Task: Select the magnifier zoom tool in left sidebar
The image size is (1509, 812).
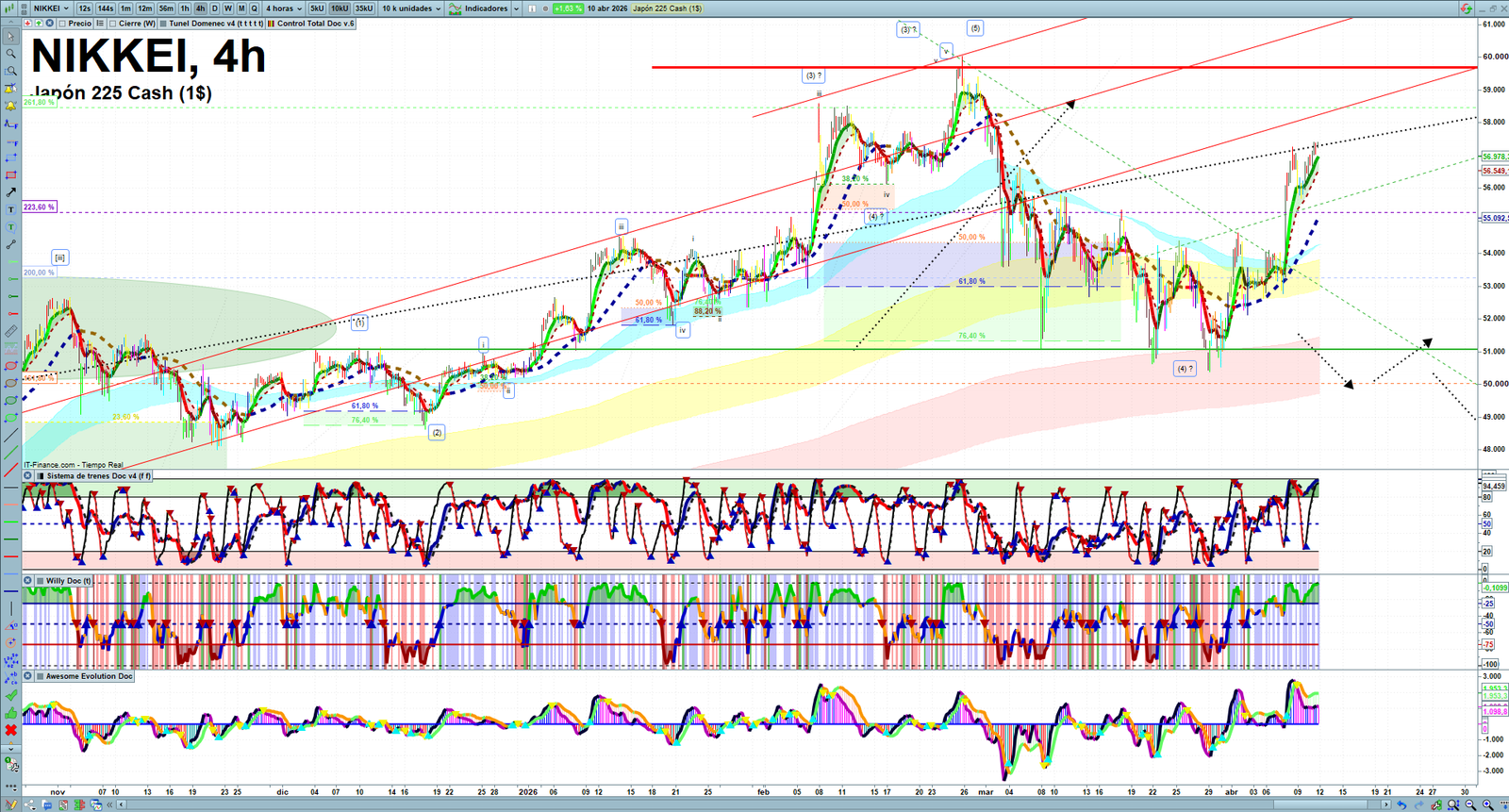Action: pos(11,54)
